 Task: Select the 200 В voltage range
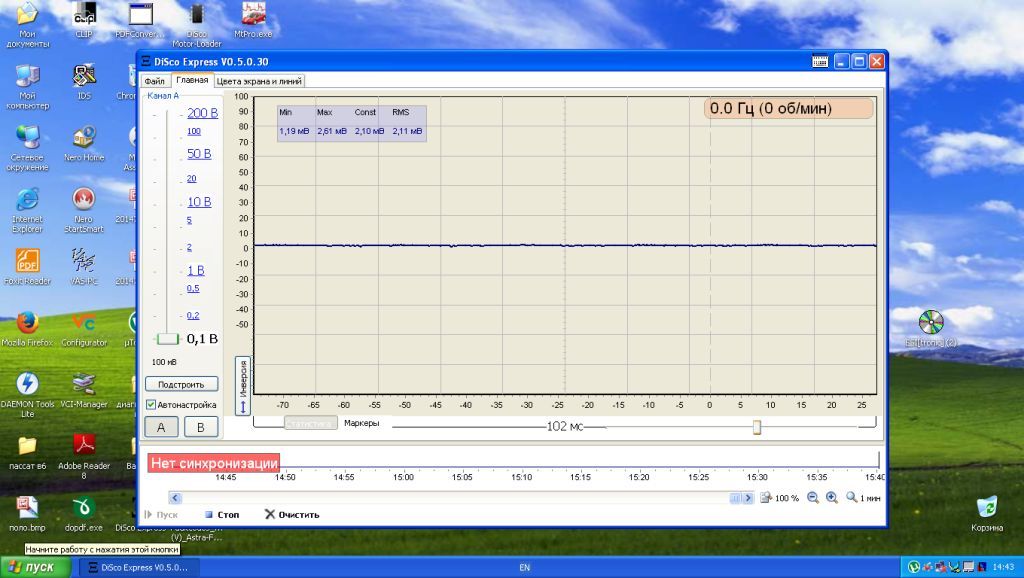click(202, 113)
